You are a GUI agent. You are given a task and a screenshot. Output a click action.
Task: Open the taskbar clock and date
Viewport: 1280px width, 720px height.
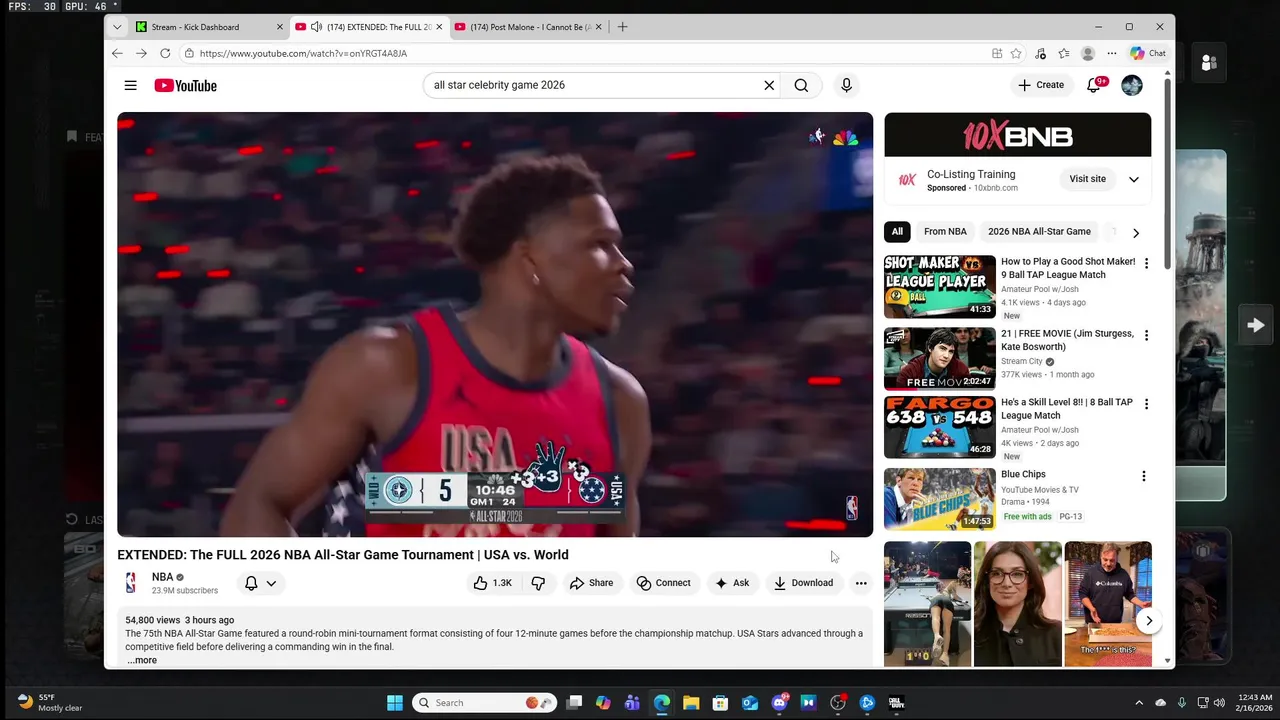click(1252, 703)
